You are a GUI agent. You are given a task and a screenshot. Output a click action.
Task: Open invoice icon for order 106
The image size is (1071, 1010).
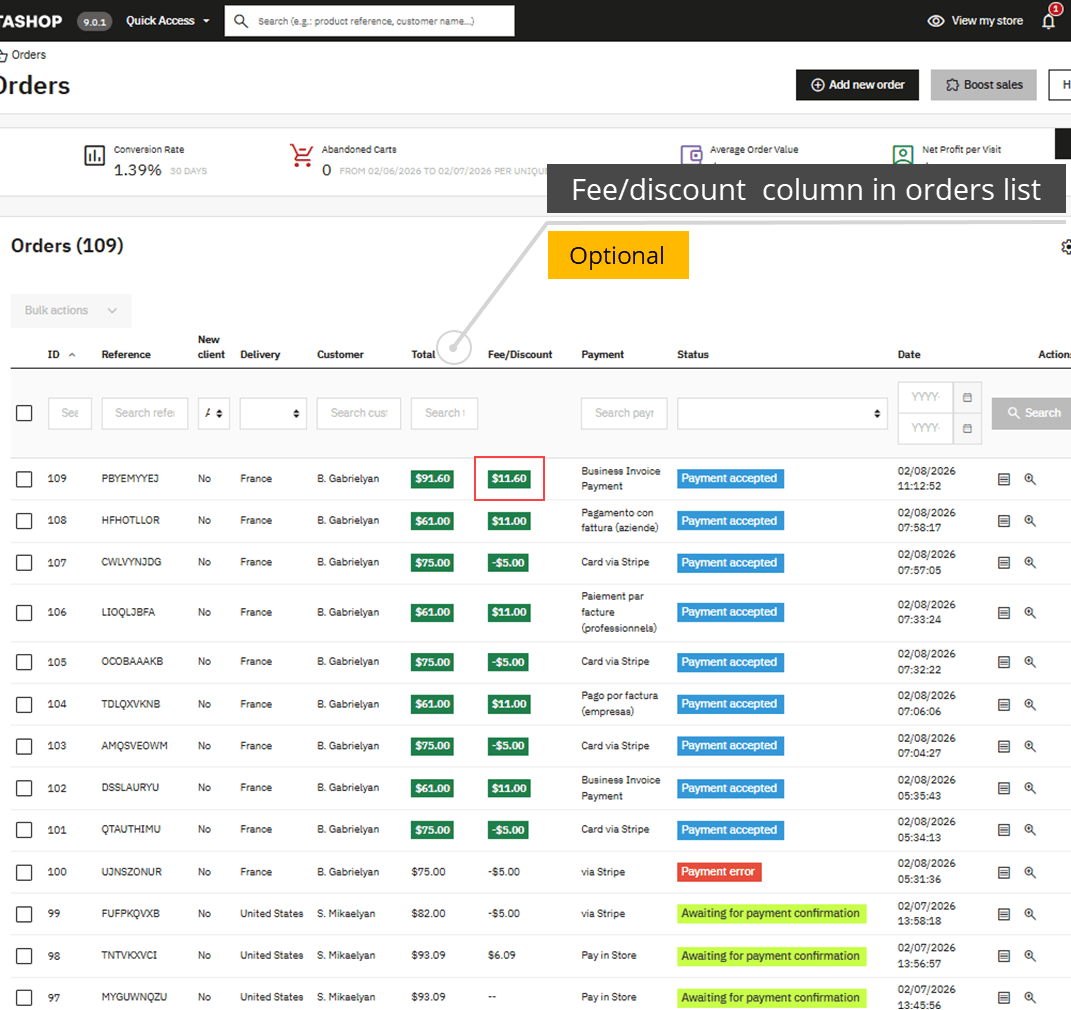pos(1003,613)
